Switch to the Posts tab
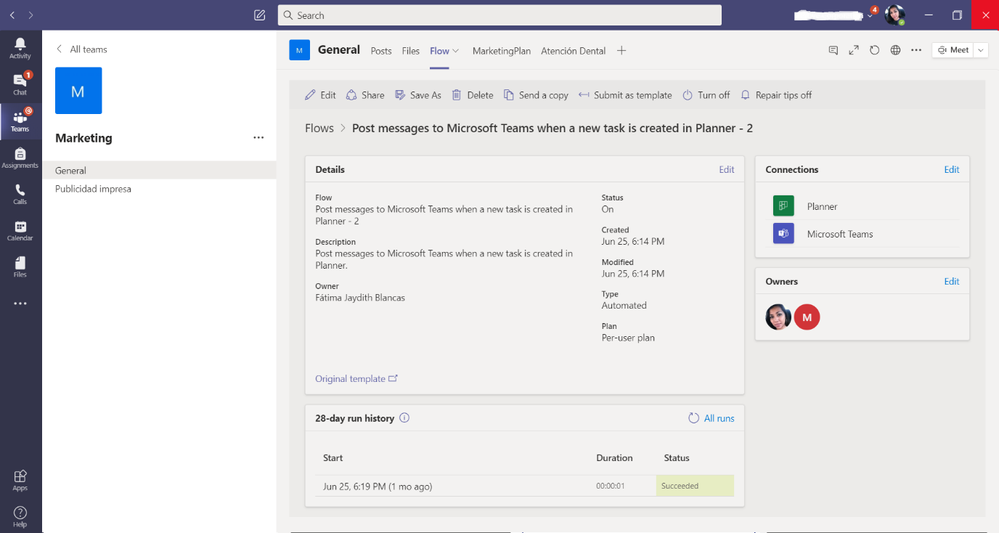Screen dimensions: 999x533 [381, 51]
